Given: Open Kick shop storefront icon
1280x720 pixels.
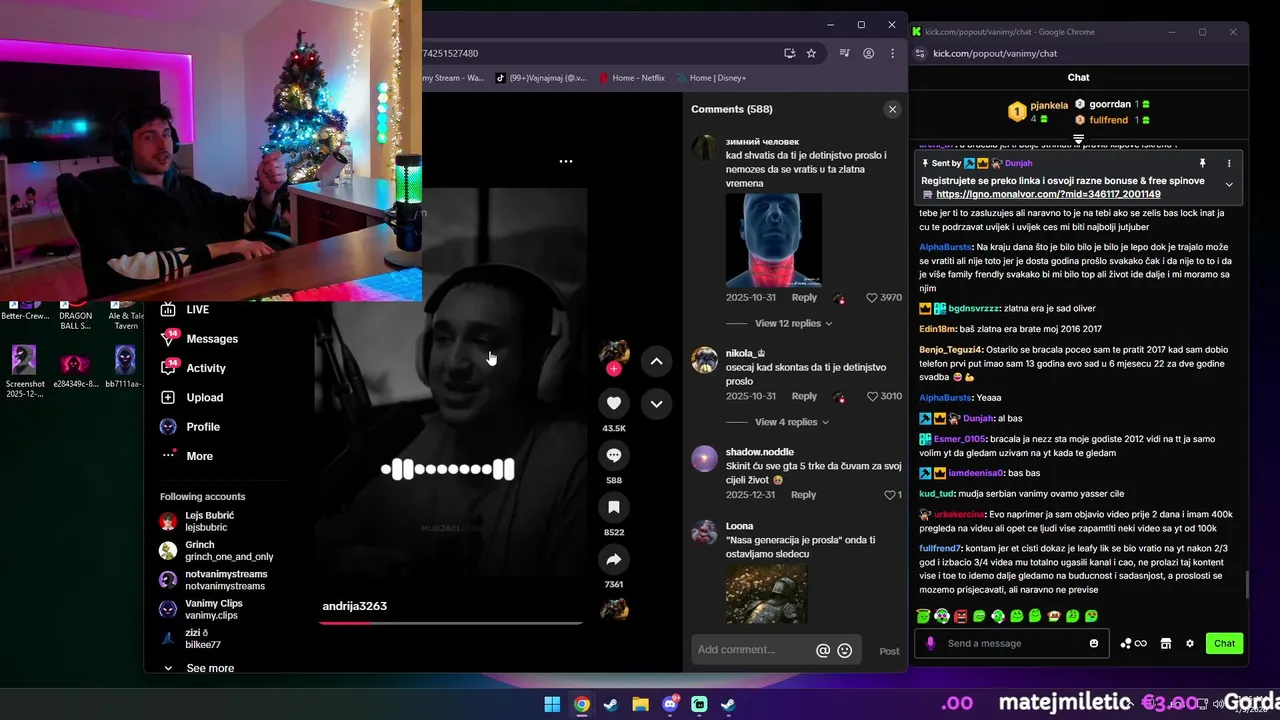Looking at the screenshot, I should [1165, 643].
